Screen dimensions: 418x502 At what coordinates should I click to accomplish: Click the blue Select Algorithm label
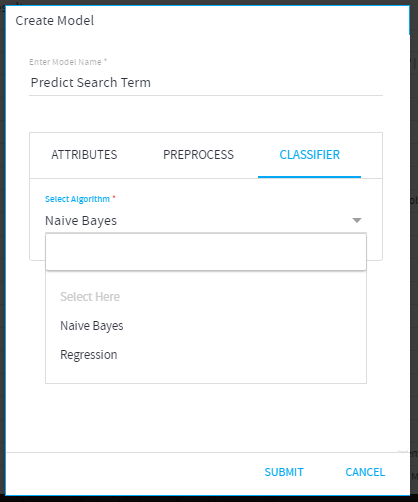click(x=77, y=199)
